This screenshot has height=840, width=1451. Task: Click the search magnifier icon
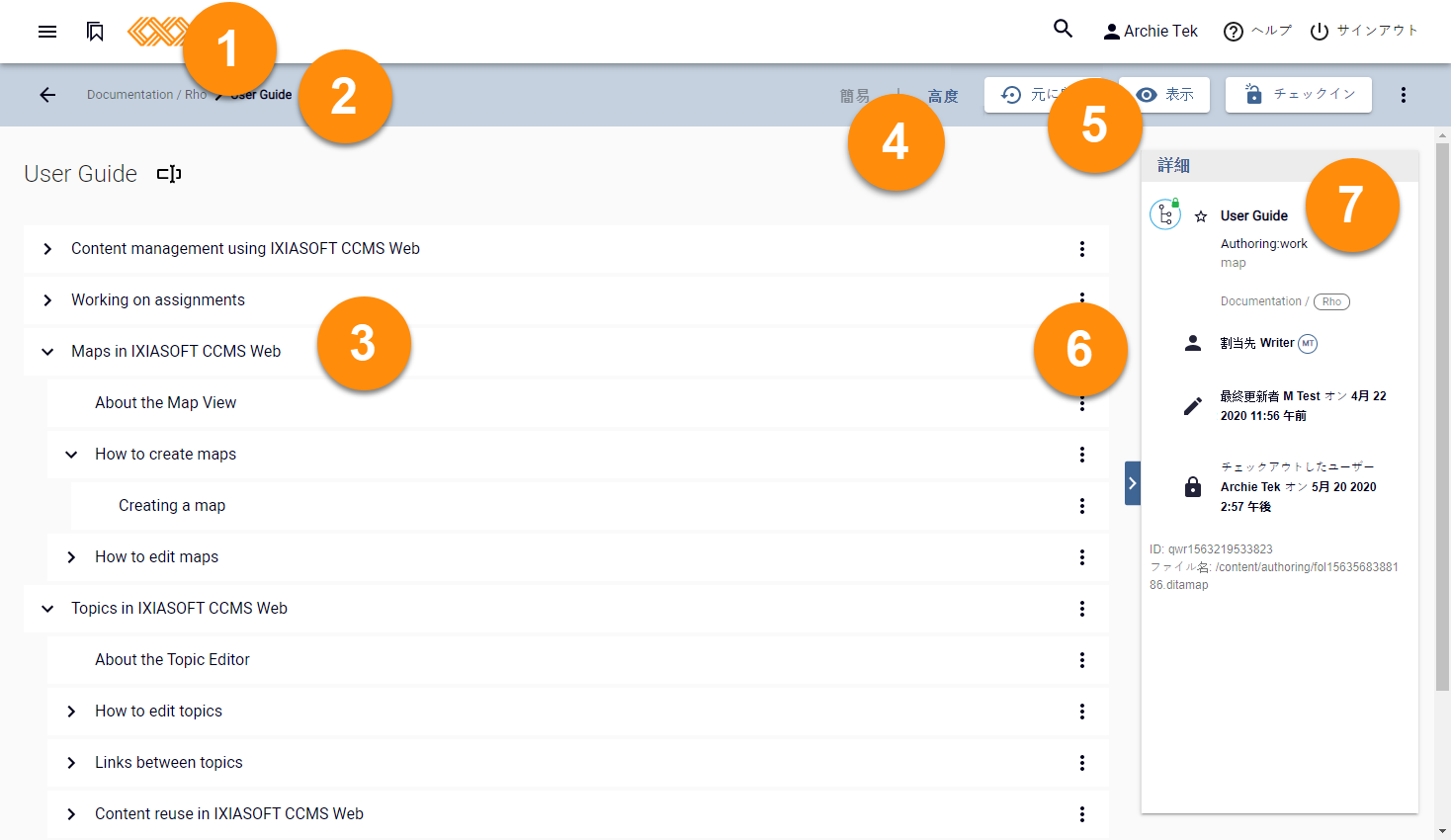[x=1064, y=29]
